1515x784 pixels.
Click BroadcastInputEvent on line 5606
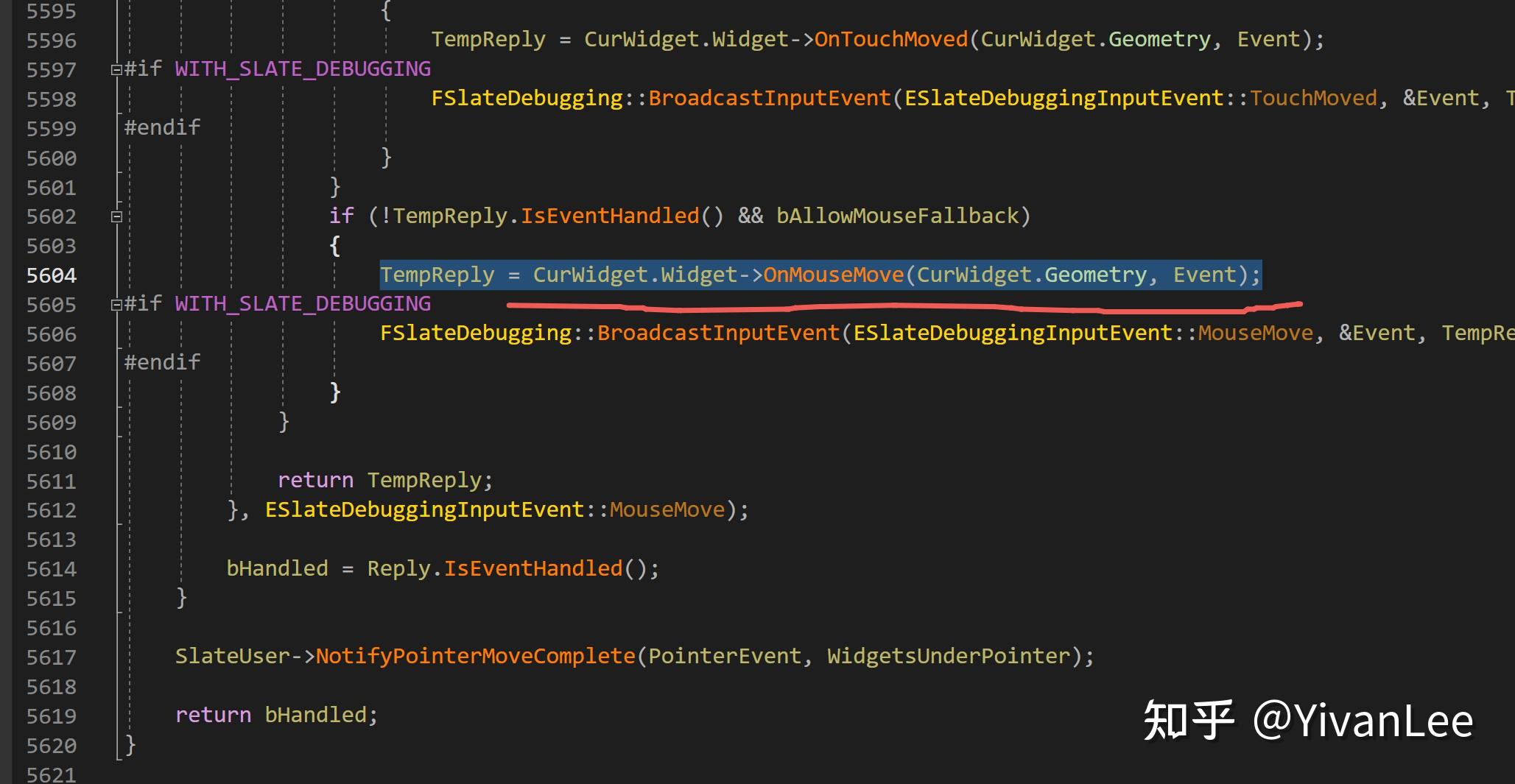(x=719, y=333)
